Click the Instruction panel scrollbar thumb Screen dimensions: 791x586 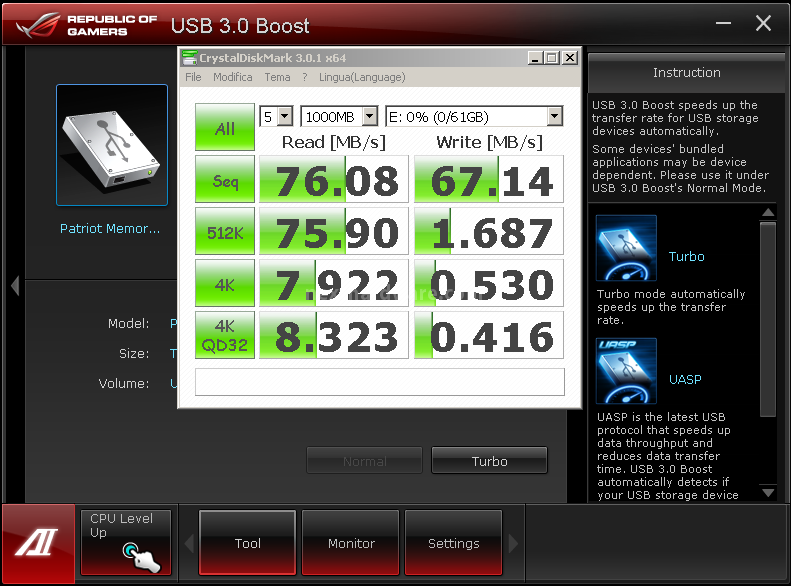click(x=768, y=319)
